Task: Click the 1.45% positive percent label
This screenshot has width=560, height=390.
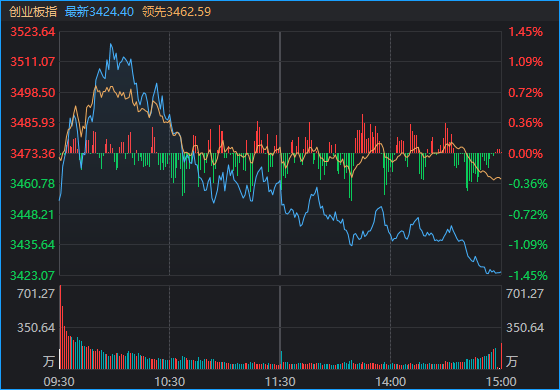Action: 525,32
